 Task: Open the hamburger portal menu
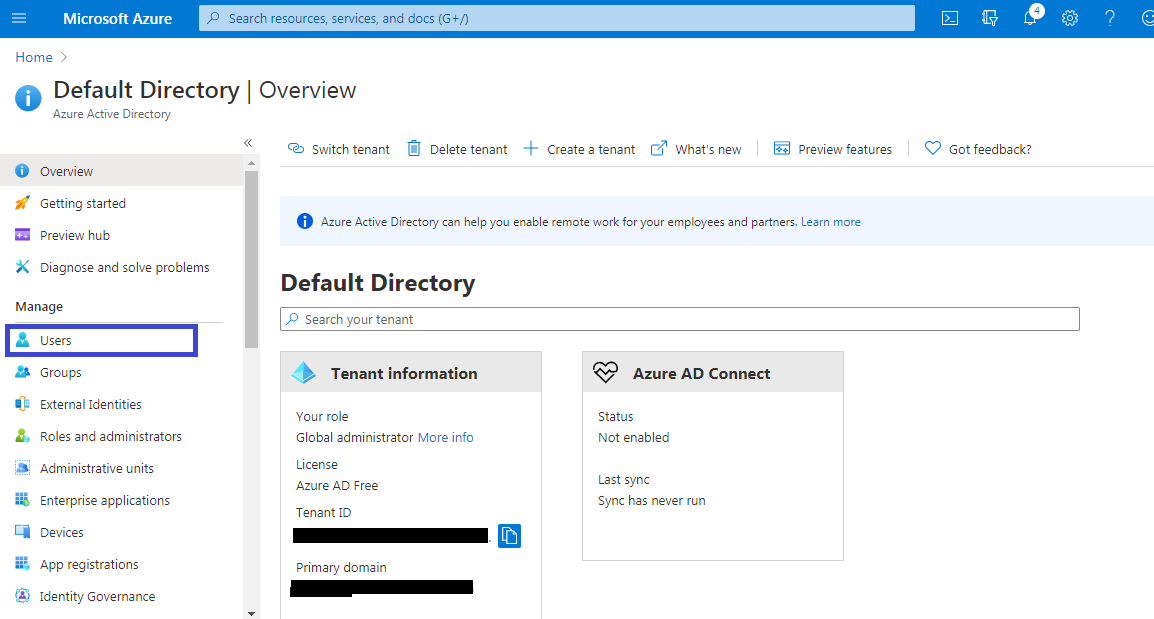pos(19,18)
